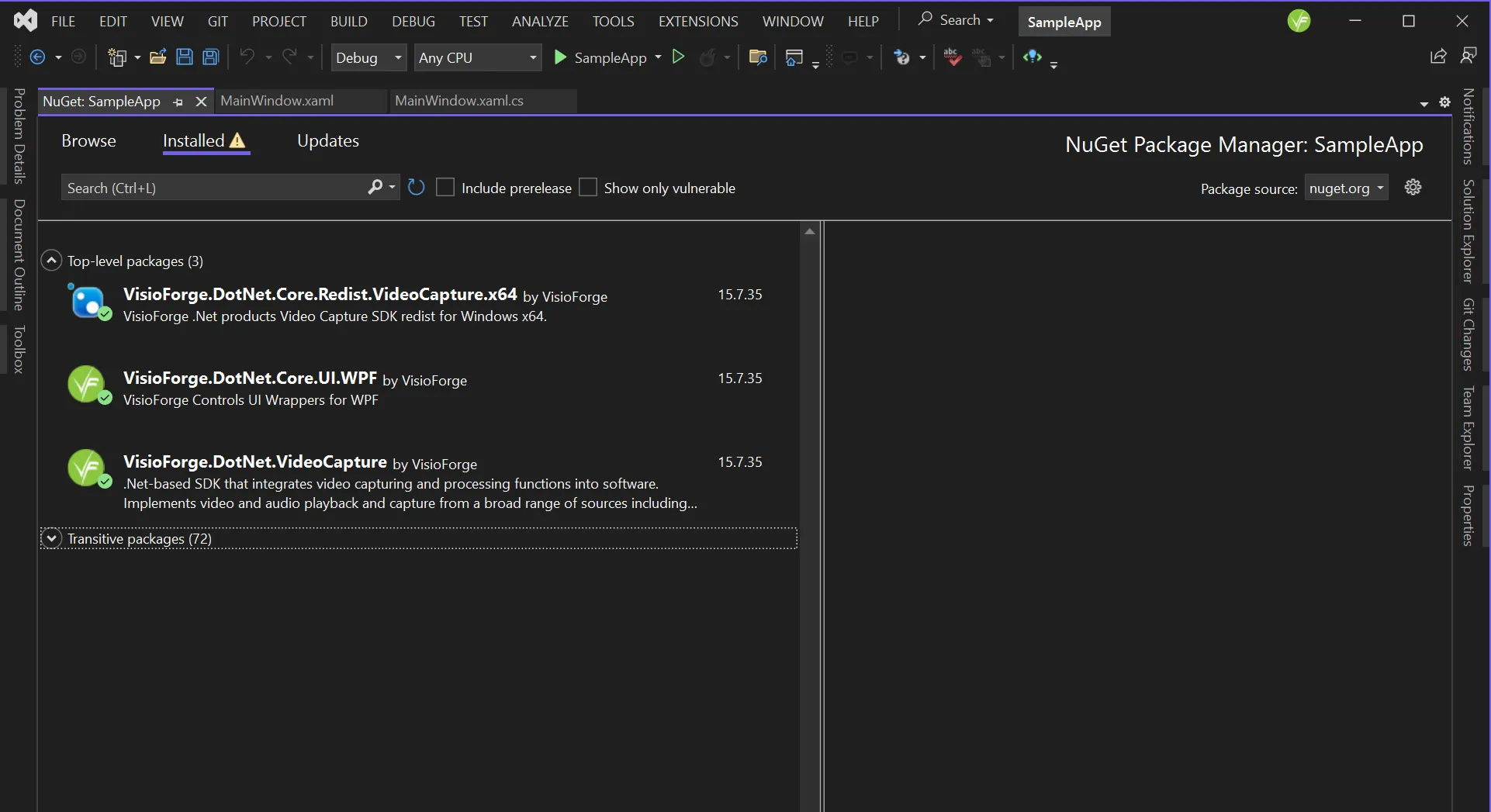Click the Share icon in toolbar

pyautogui.click(x=1437, y=57)
